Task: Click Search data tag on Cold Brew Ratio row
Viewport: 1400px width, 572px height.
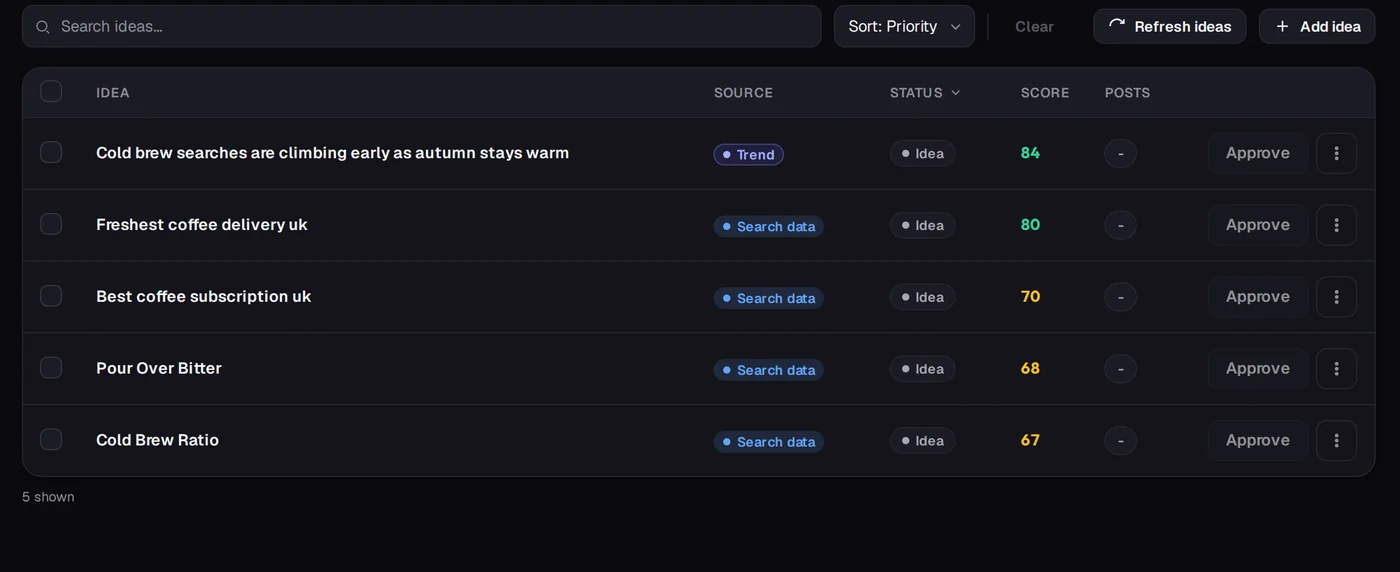Action: point(768,442)
